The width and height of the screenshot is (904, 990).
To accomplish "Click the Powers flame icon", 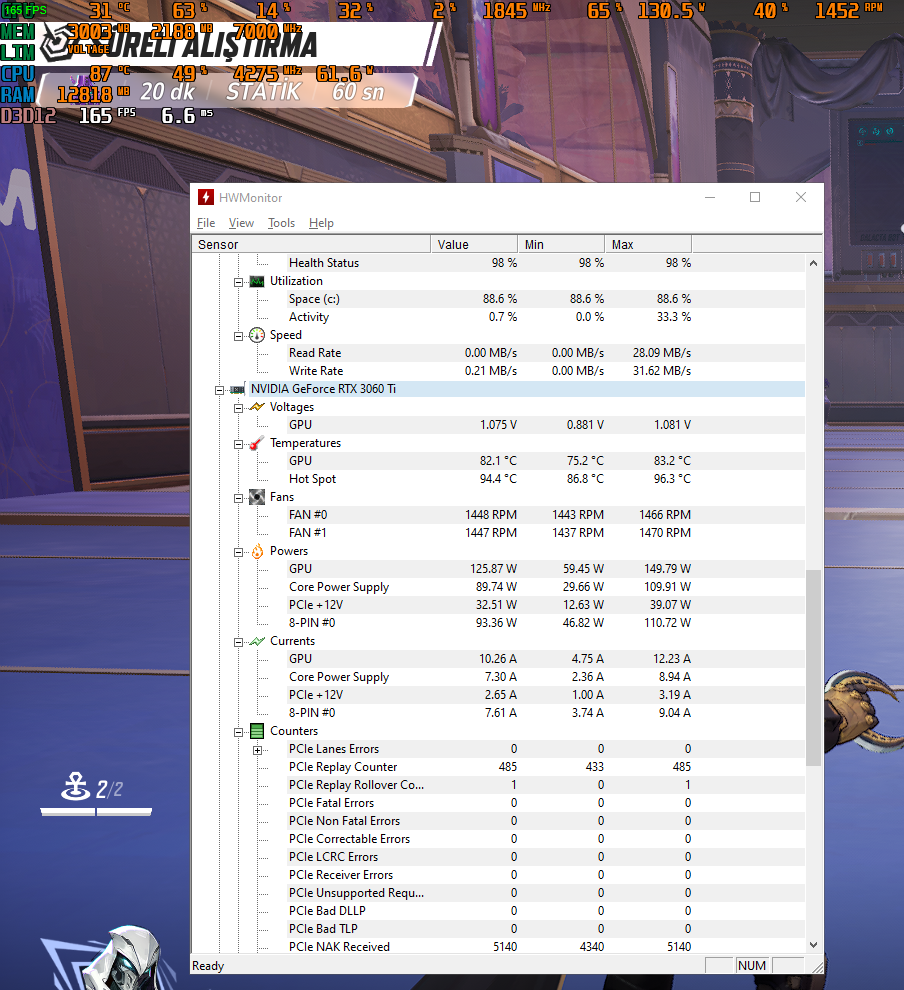I will 257,551.
